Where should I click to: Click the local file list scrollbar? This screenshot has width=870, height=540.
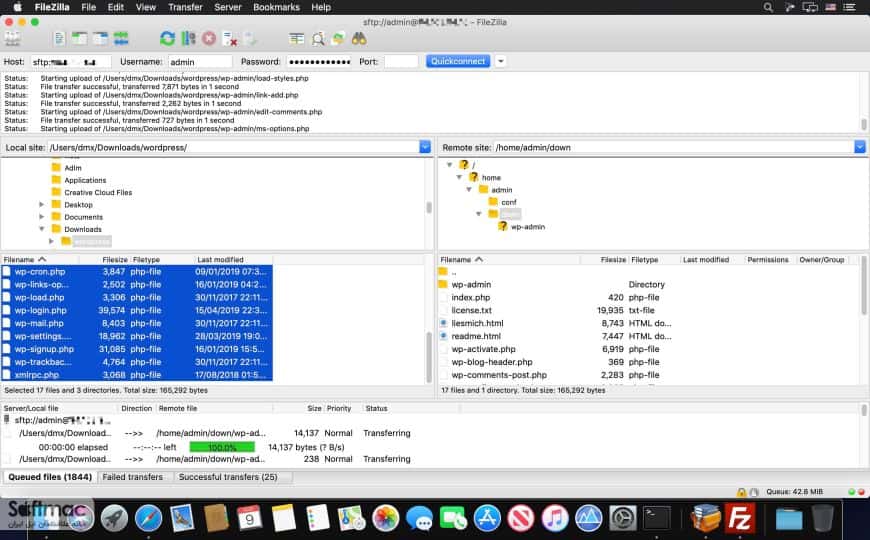click(x=429, y=355)
